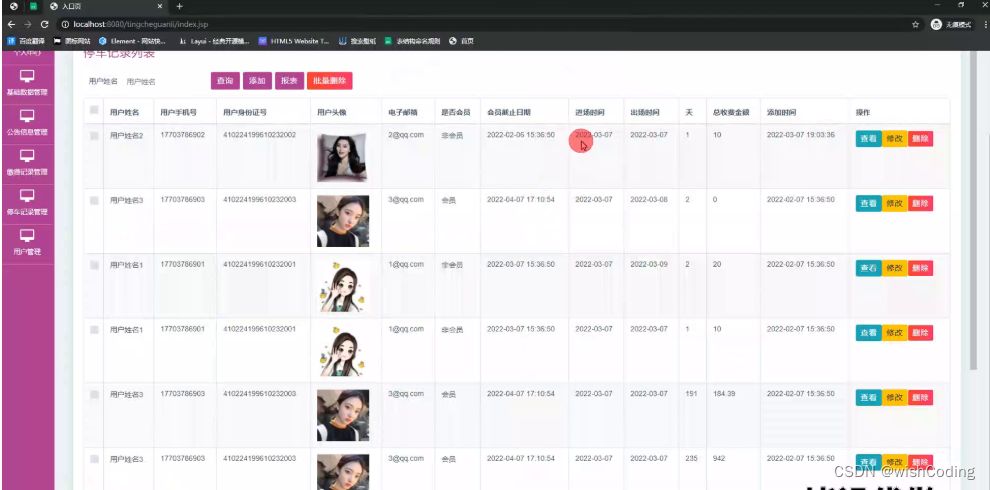Image resolution: width=990 pixels, height=490 pixels.
Task: Go back with browser back arrow
Action: pos(11,25)
